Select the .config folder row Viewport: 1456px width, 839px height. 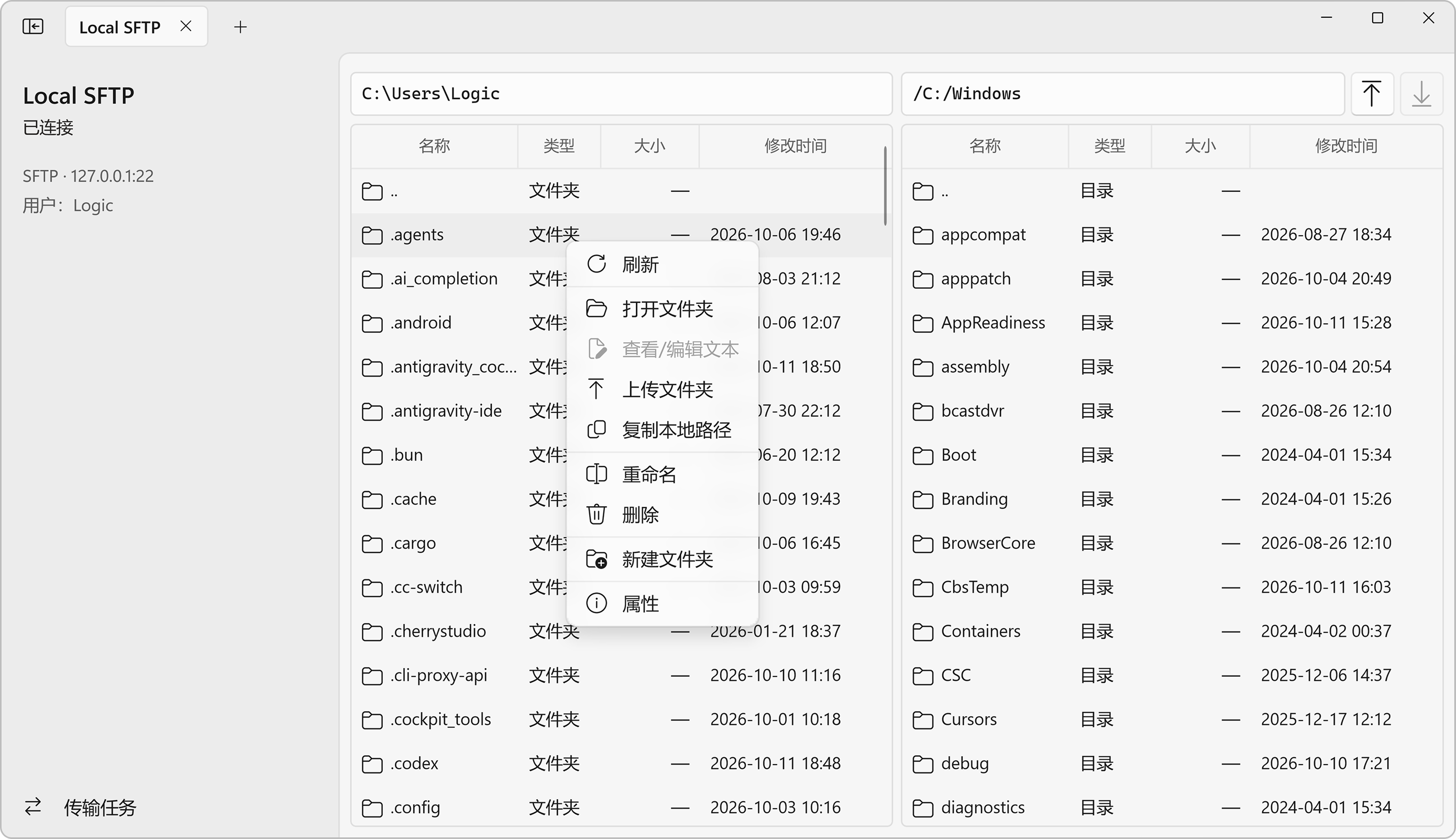pos(621,808)
